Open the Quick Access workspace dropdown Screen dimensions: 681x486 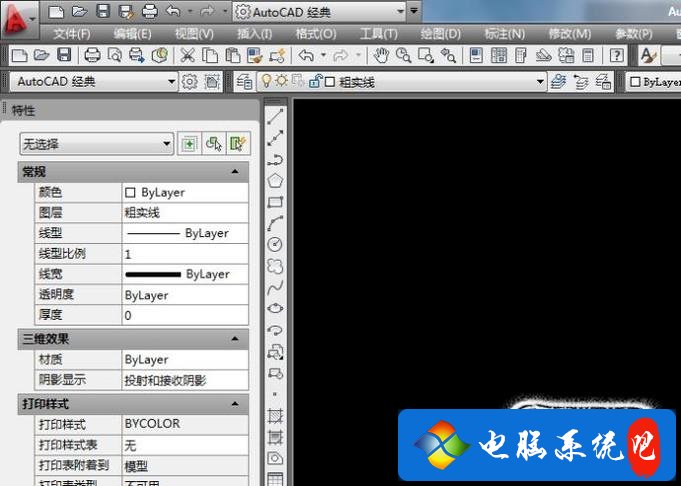click(x=319, y=12)
